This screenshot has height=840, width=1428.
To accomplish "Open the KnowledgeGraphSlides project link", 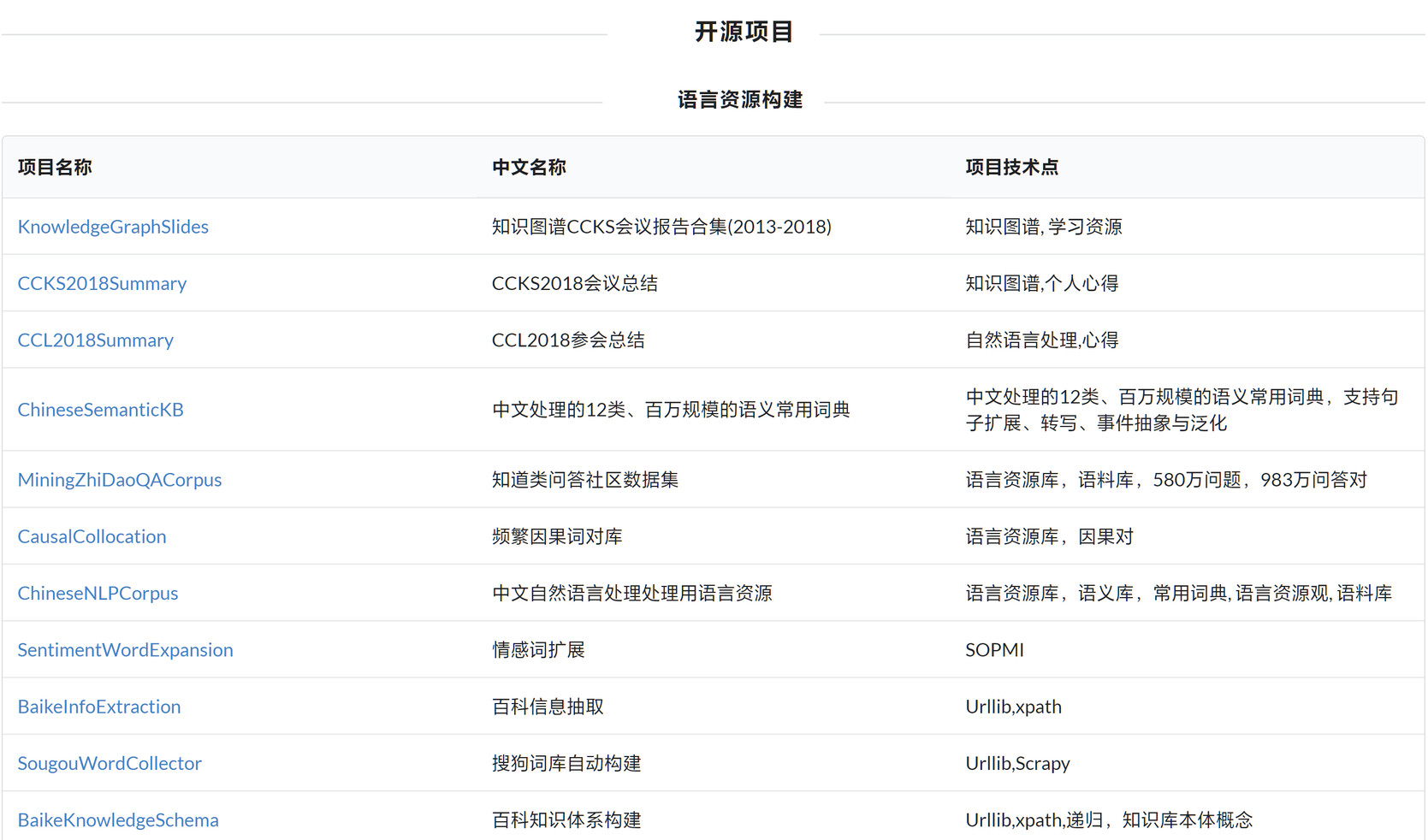I will [x=113, y=227].
